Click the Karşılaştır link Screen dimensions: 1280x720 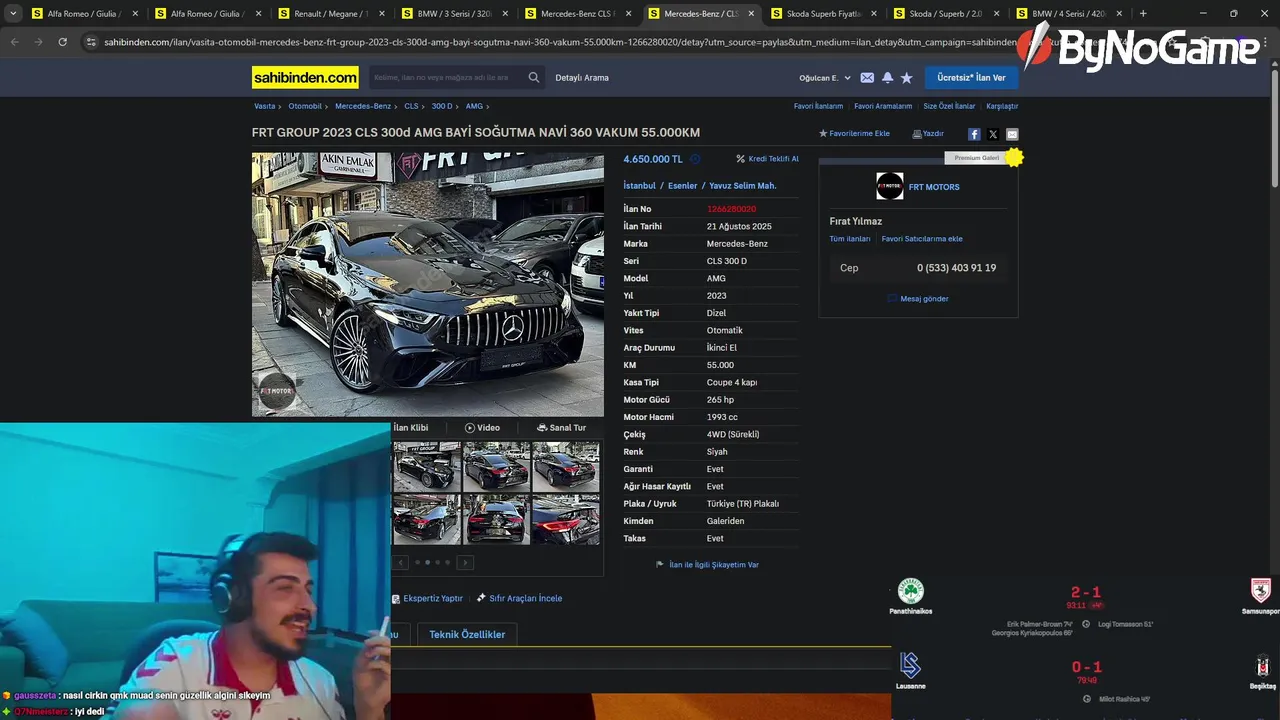(1002, 106)
